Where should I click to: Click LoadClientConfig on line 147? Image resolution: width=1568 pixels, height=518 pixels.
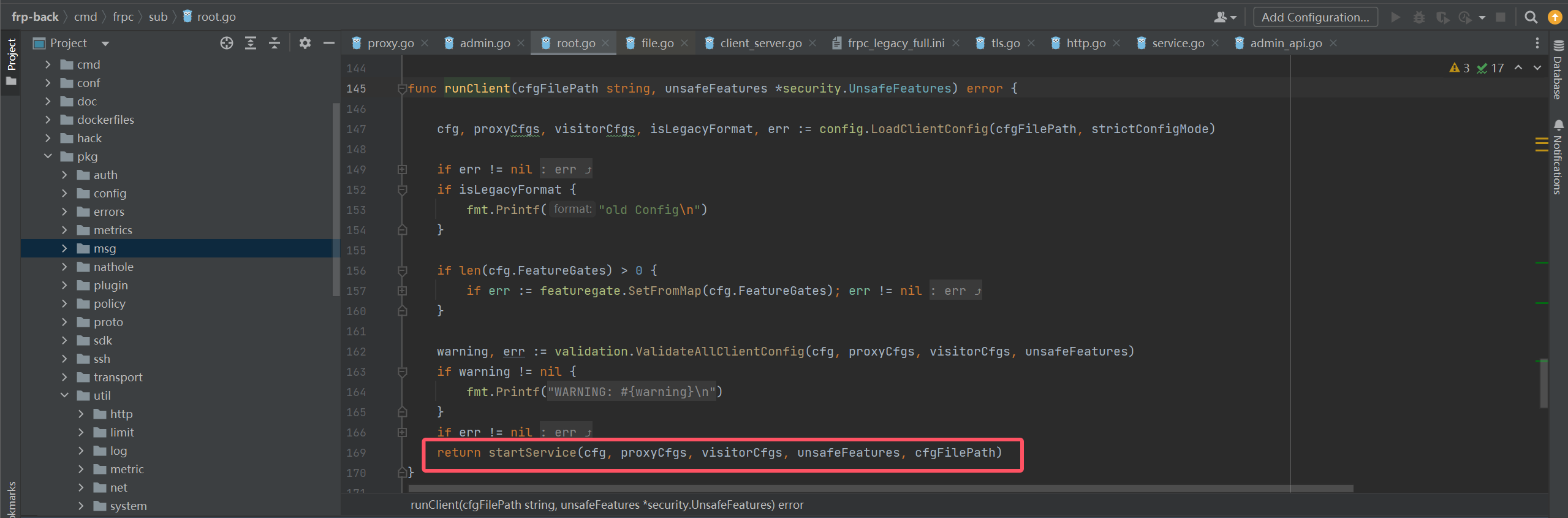[x=930, y=129]
